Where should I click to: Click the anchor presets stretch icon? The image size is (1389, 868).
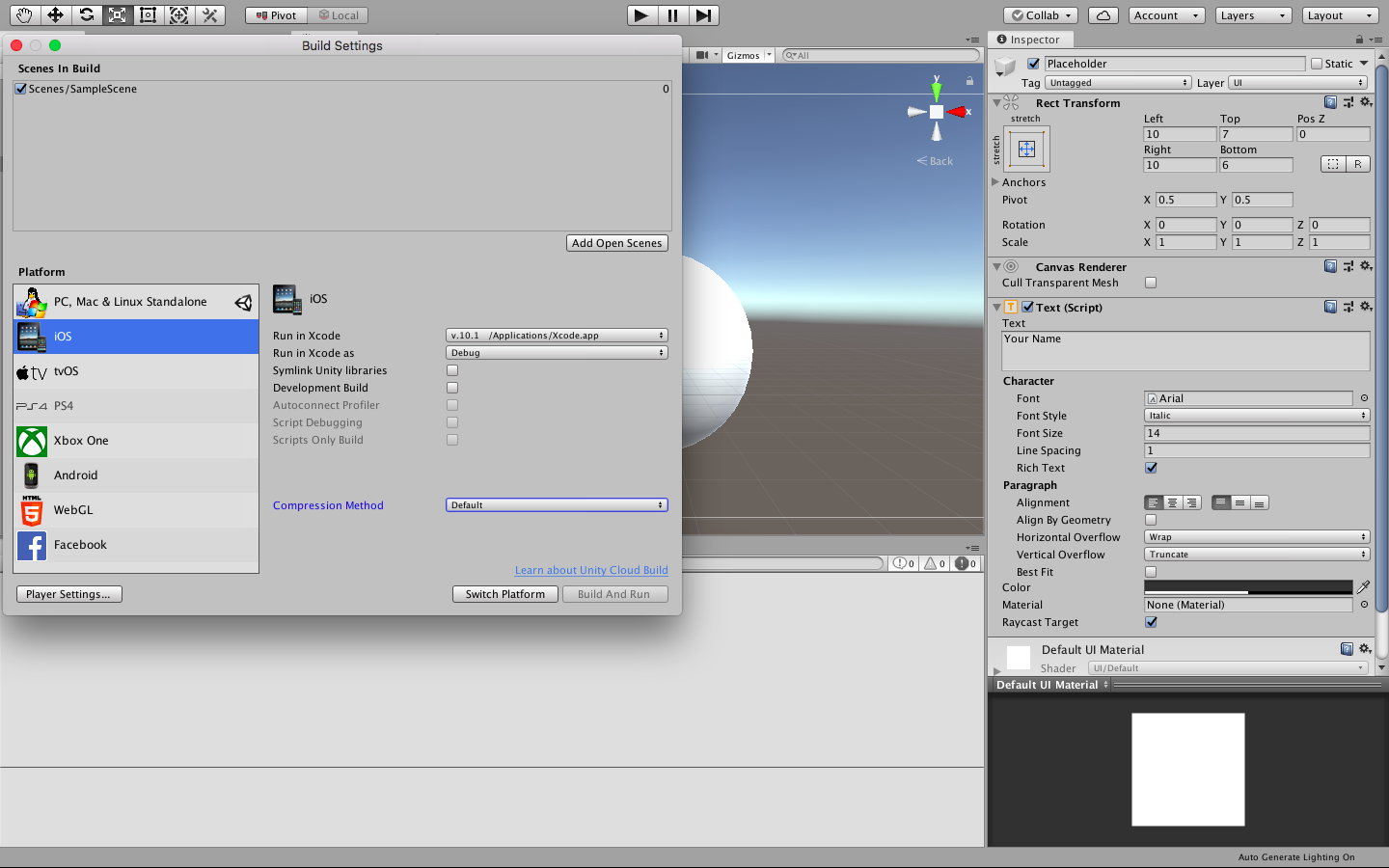[x=1026, y=149]
